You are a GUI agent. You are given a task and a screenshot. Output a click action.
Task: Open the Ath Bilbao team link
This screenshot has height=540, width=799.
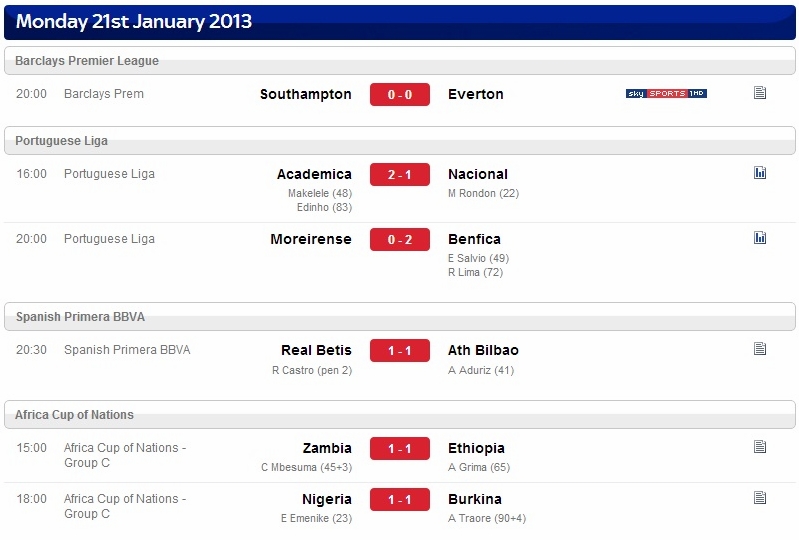[x=483, y=350]
